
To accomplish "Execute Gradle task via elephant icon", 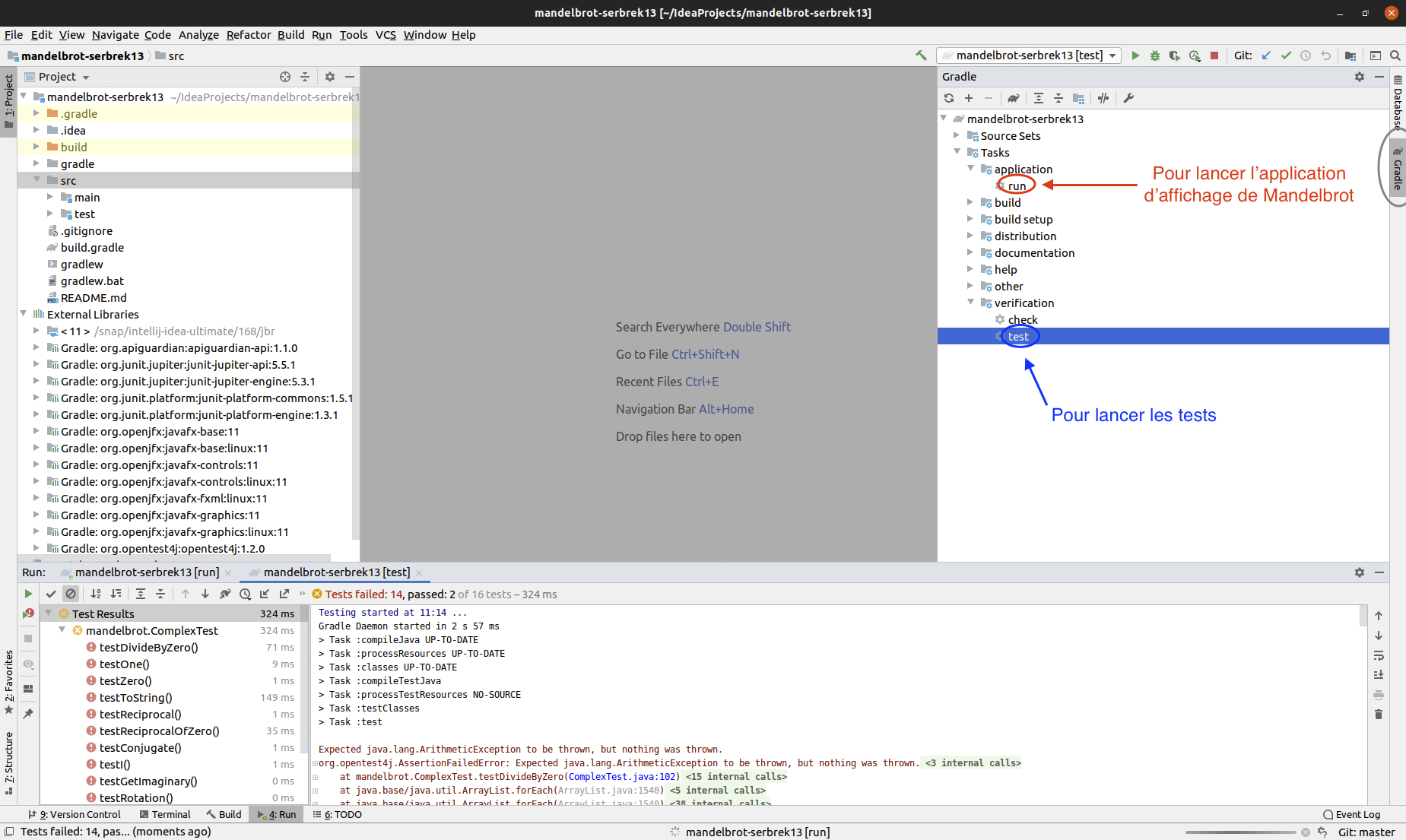I will (x=1013, y=98).
